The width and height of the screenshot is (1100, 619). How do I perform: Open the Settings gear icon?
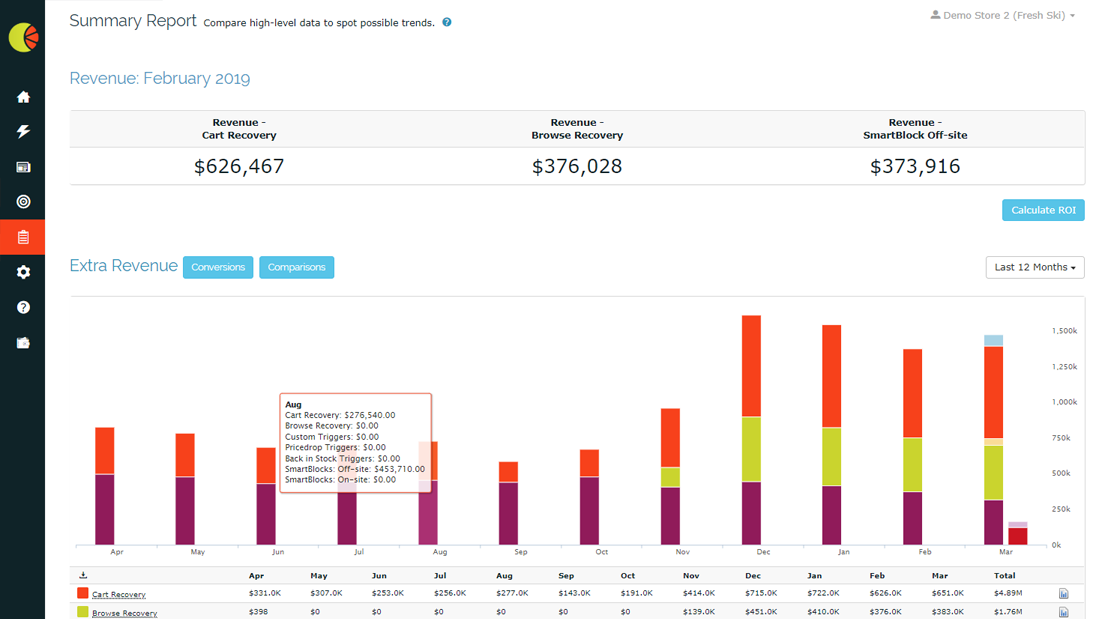(23, 272)
